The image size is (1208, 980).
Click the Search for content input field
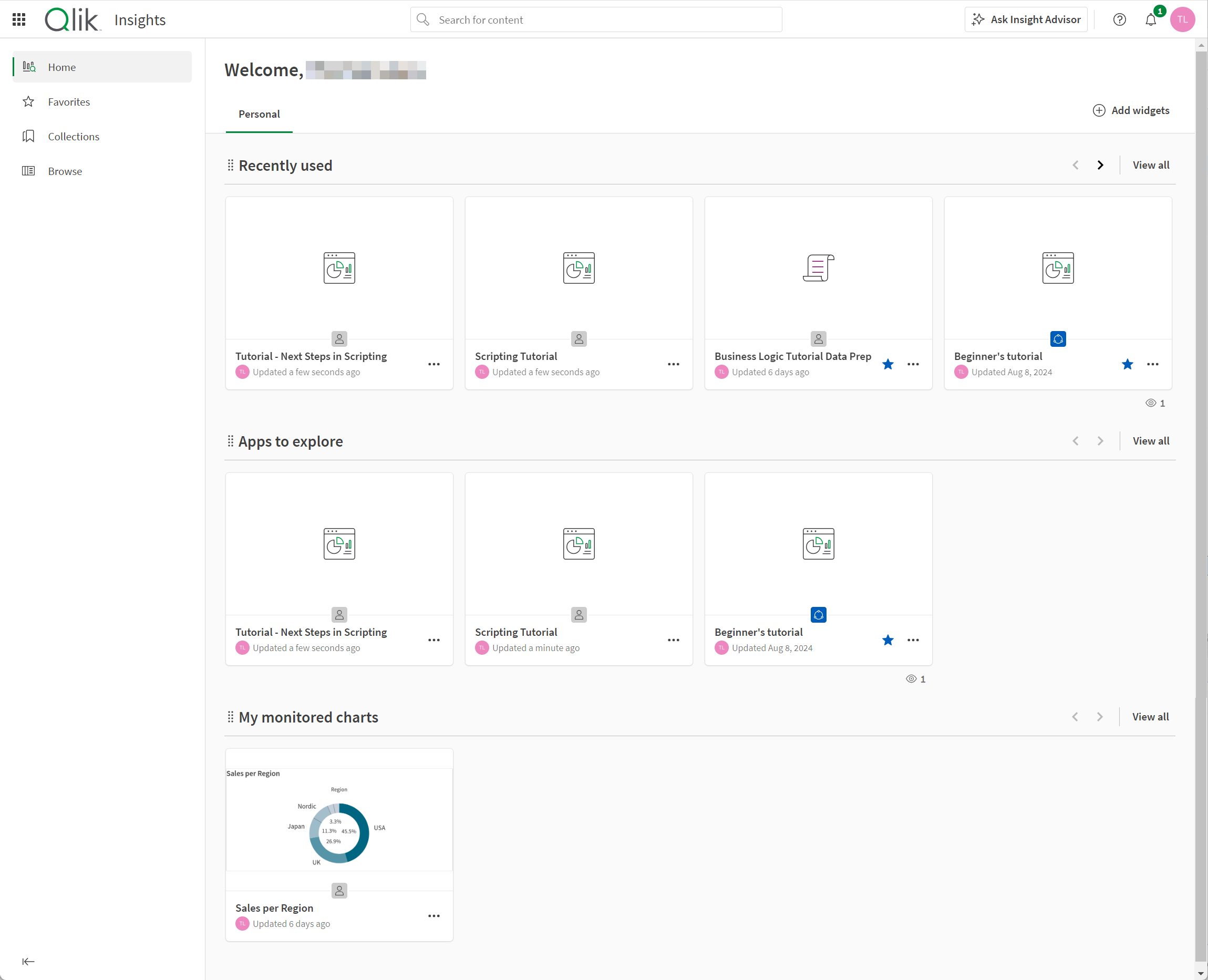point(596,19)
